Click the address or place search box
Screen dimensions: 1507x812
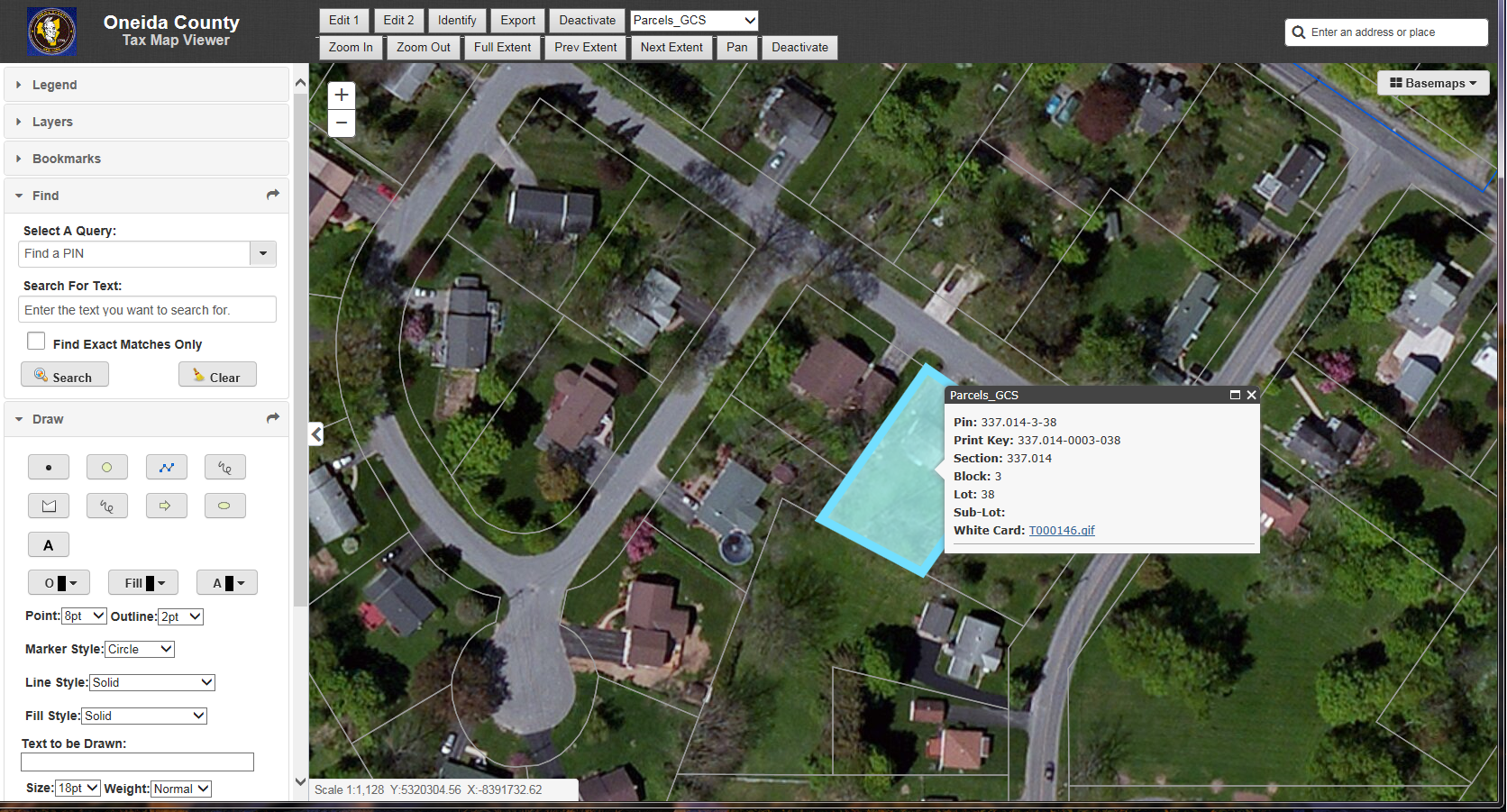[1386, 32]
